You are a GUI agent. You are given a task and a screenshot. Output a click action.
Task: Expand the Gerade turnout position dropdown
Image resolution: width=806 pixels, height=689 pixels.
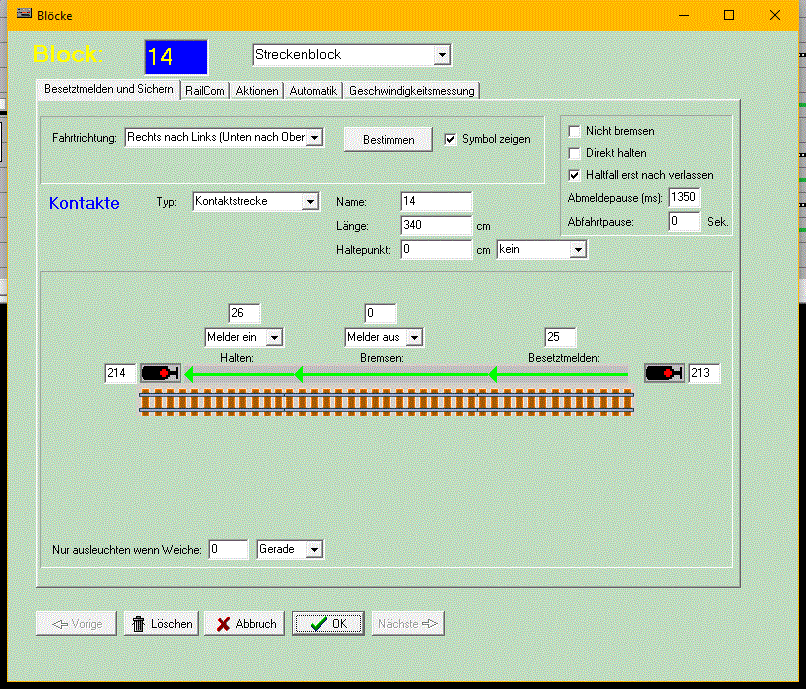coord(314,549)
